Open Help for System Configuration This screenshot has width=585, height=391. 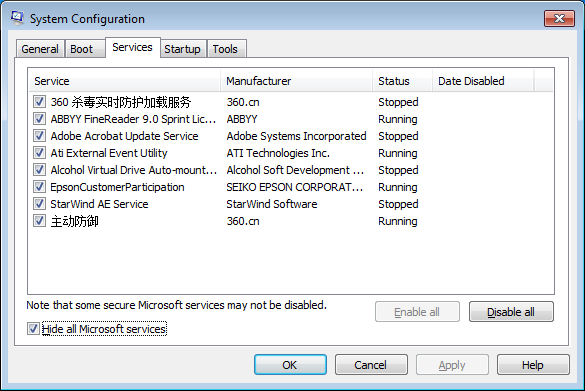coord(533,365)
